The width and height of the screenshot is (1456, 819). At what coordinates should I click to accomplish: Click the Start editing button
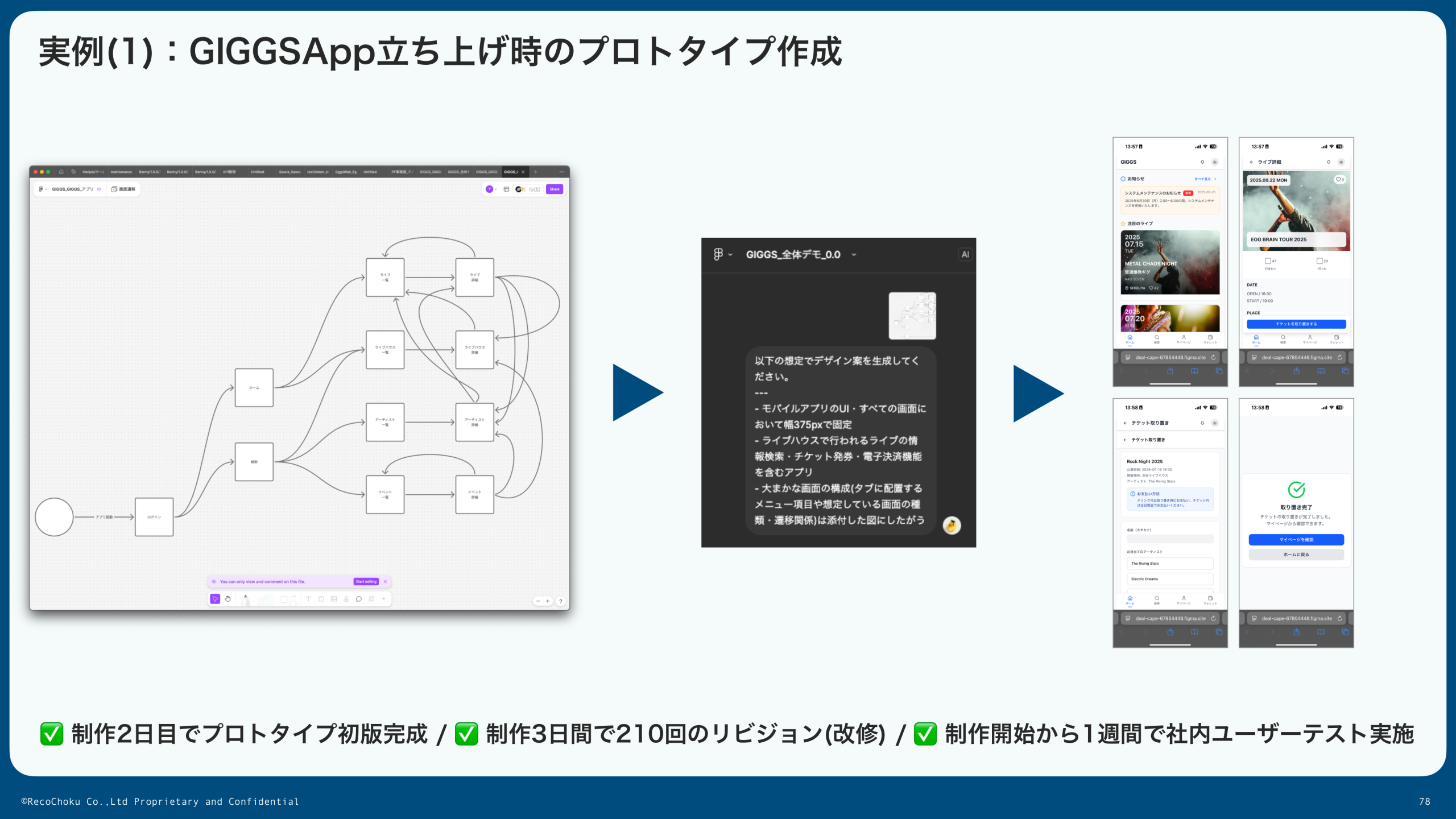pos(366,581)
